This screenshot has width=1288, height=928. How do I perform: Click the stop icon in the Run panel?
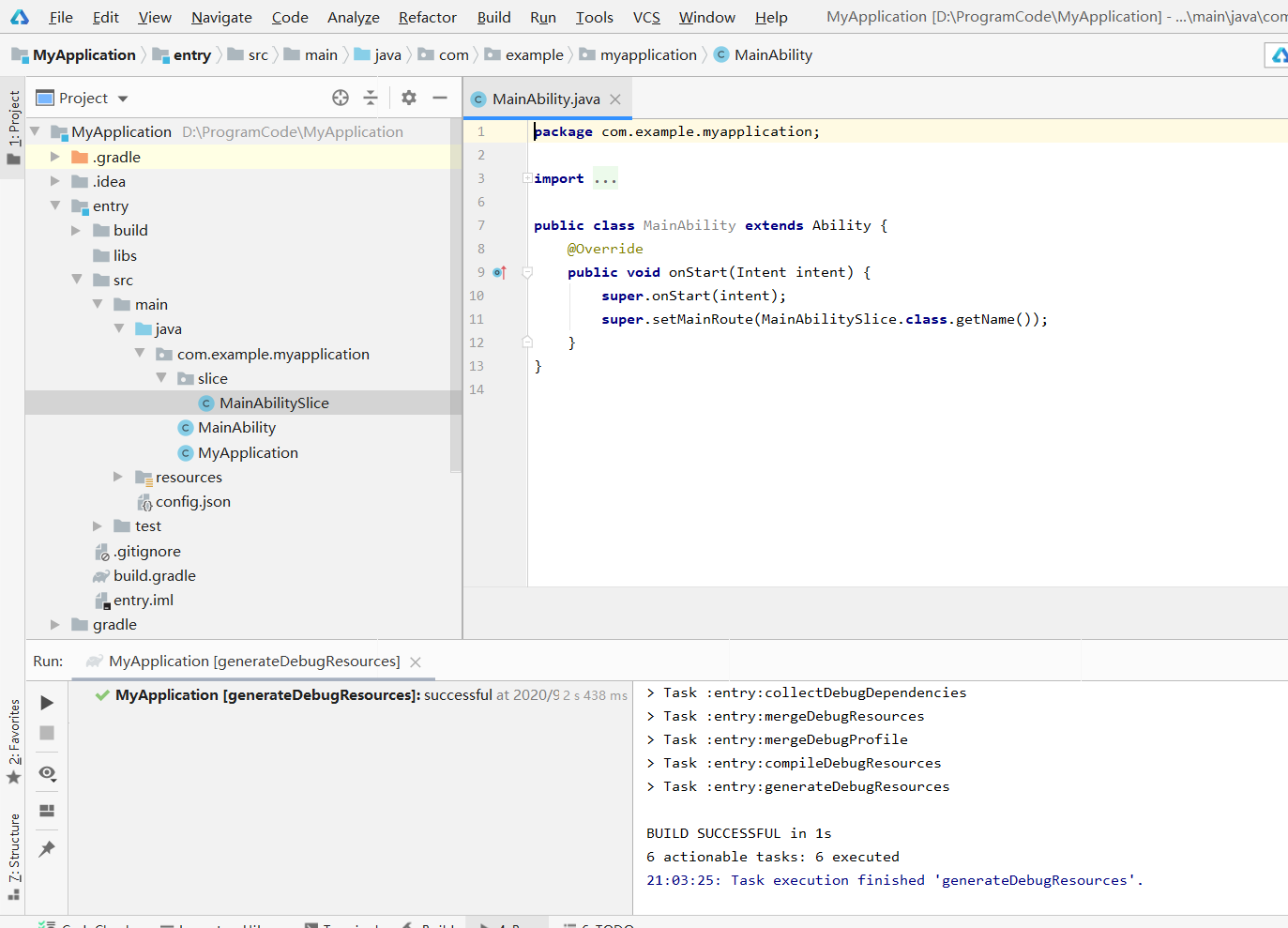coord(46,734)
